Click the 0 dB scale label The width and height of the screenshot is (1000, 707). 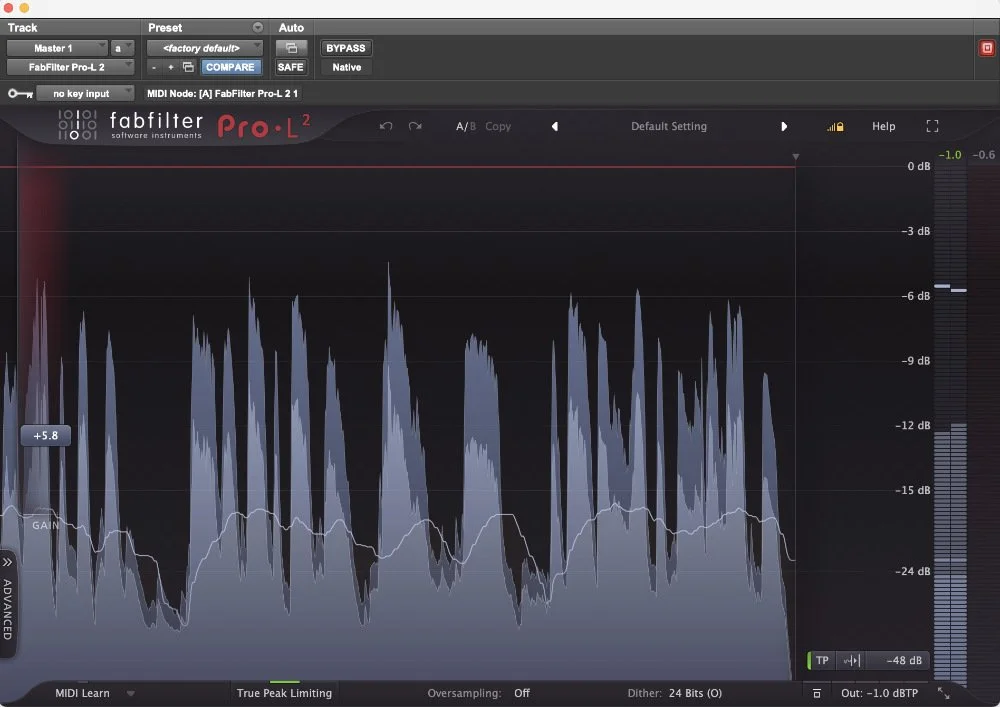tap(918, 166)
